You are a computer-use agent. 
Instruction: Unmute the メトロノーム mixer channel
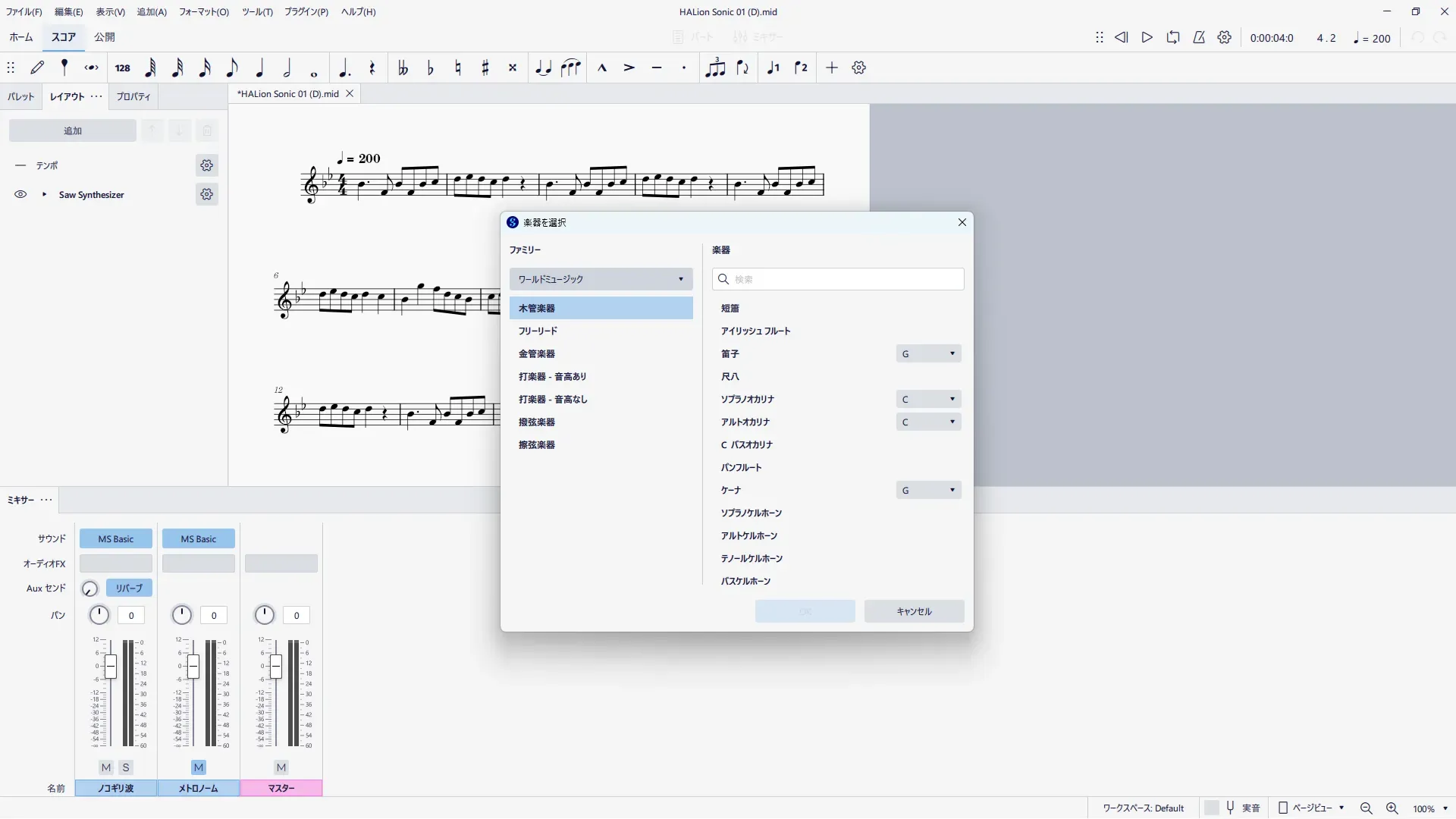tap(199, 767)
